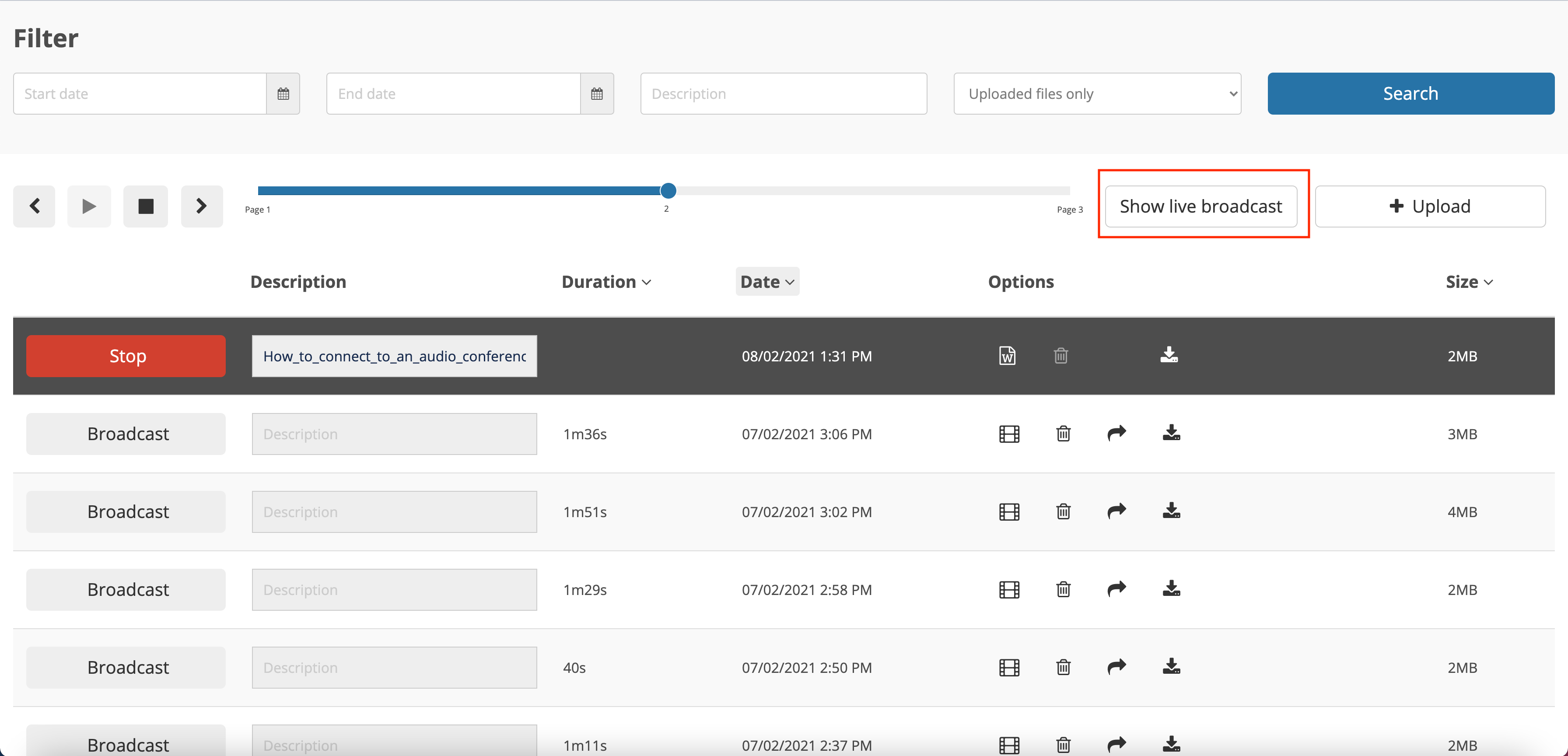The width and height of the screenshot is (1568, 756).
Task: Download the 08/02/2021 1:31 PM file
Action: [1169, 355]
